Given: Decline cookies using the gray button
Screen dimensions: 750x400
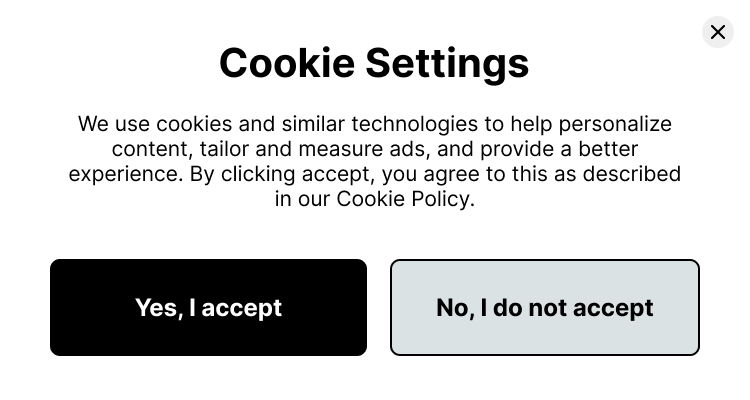Looking at the screenshot, I should click(544, 308).
